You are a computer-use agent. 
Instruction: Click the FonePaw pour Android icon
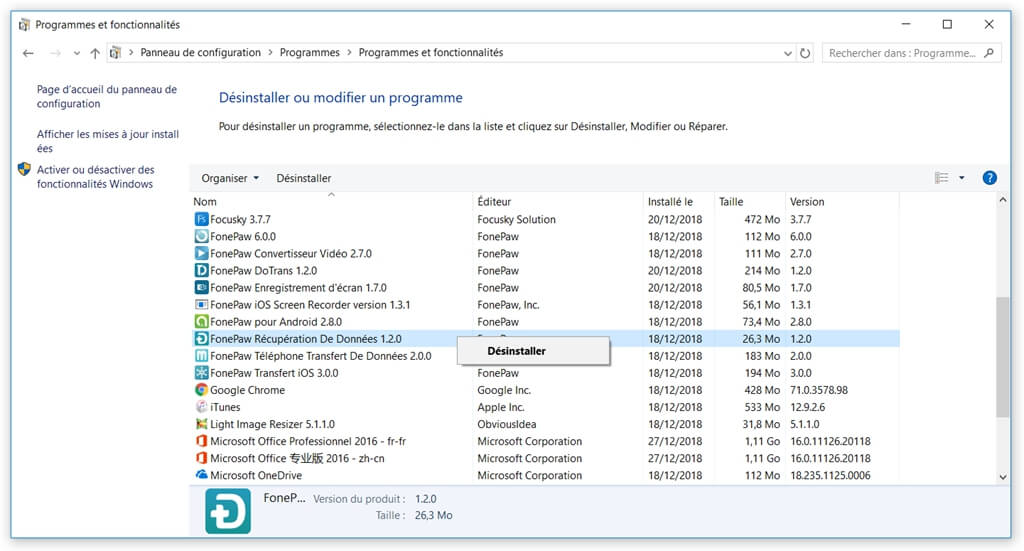click(201, 321)
